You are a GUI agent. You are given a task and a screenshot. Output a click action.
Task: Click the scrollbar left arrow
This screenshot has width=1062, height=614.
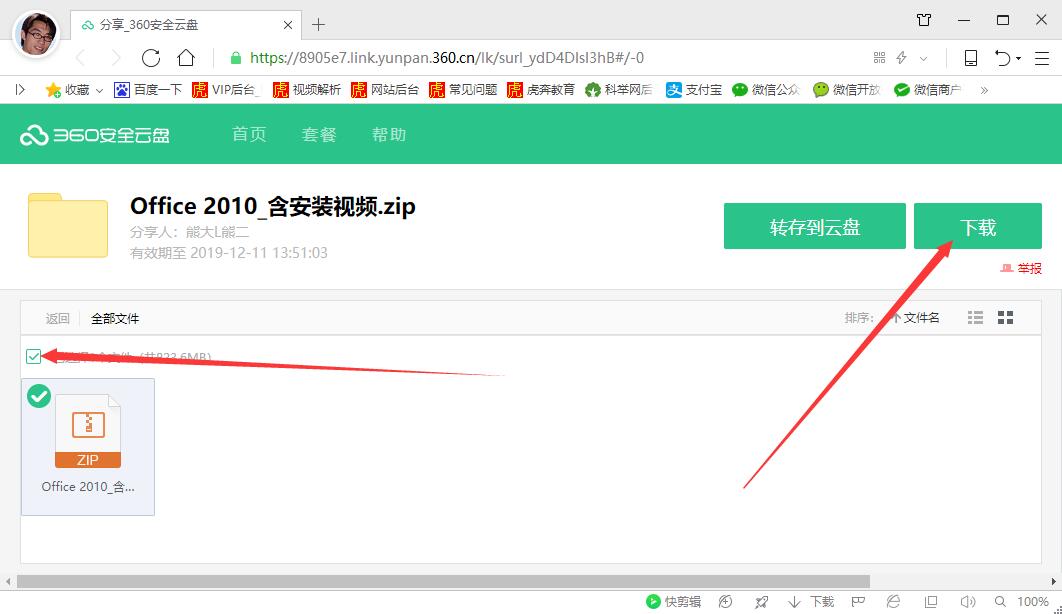8,582
